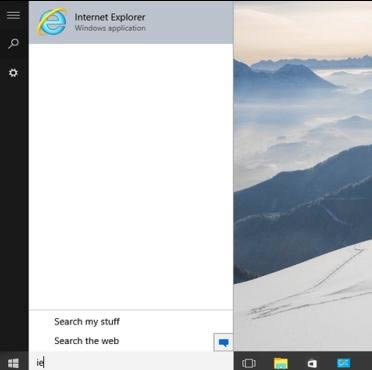Click the Internet Explorer logo icon
This screenshot has width=372, height=370.
pos(51,22)
